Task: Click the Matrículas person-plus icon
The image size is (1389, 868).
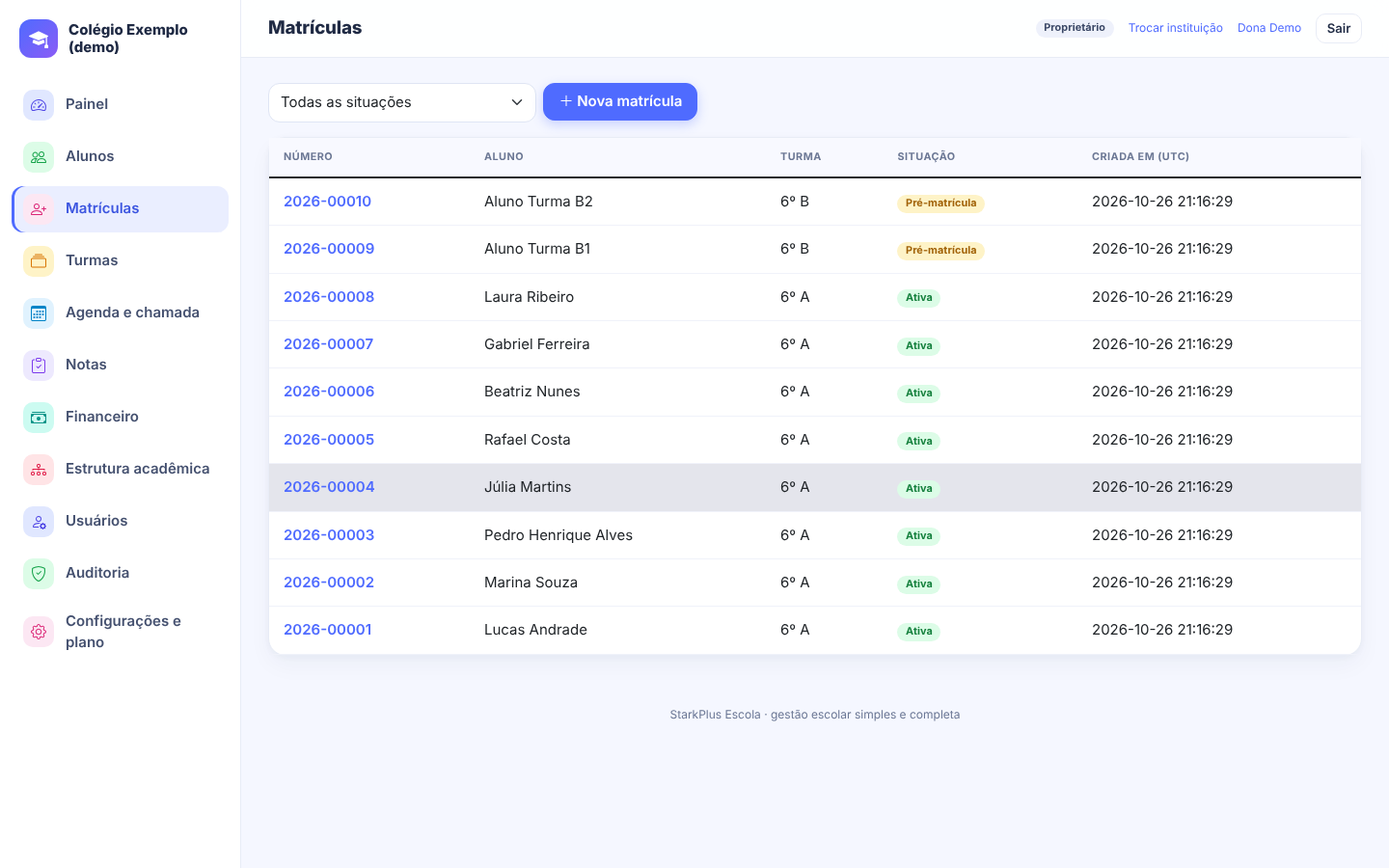Action: tap(39, 208)
